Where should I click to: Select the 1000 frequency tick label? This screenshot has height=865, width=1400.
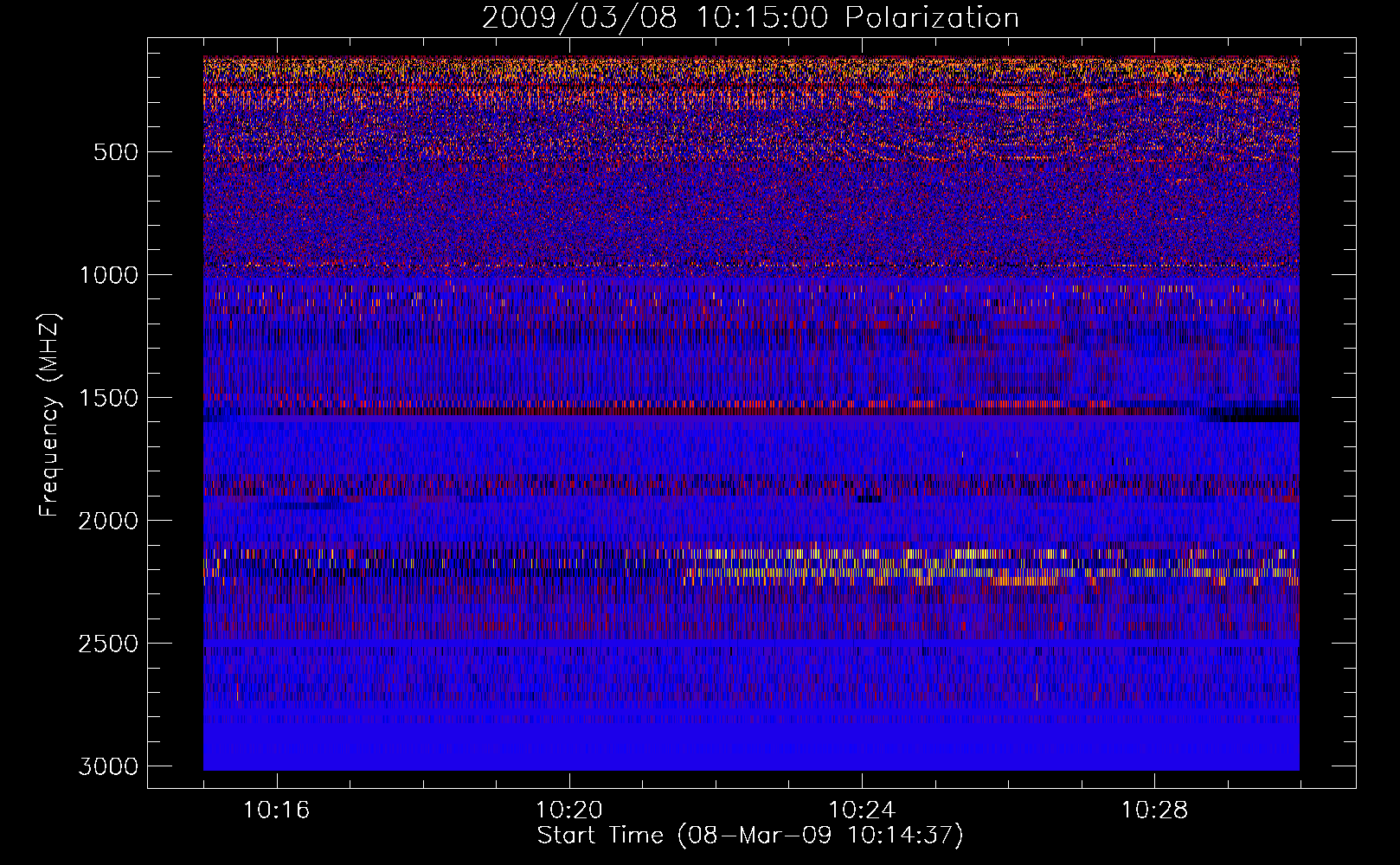pos(108,275)
